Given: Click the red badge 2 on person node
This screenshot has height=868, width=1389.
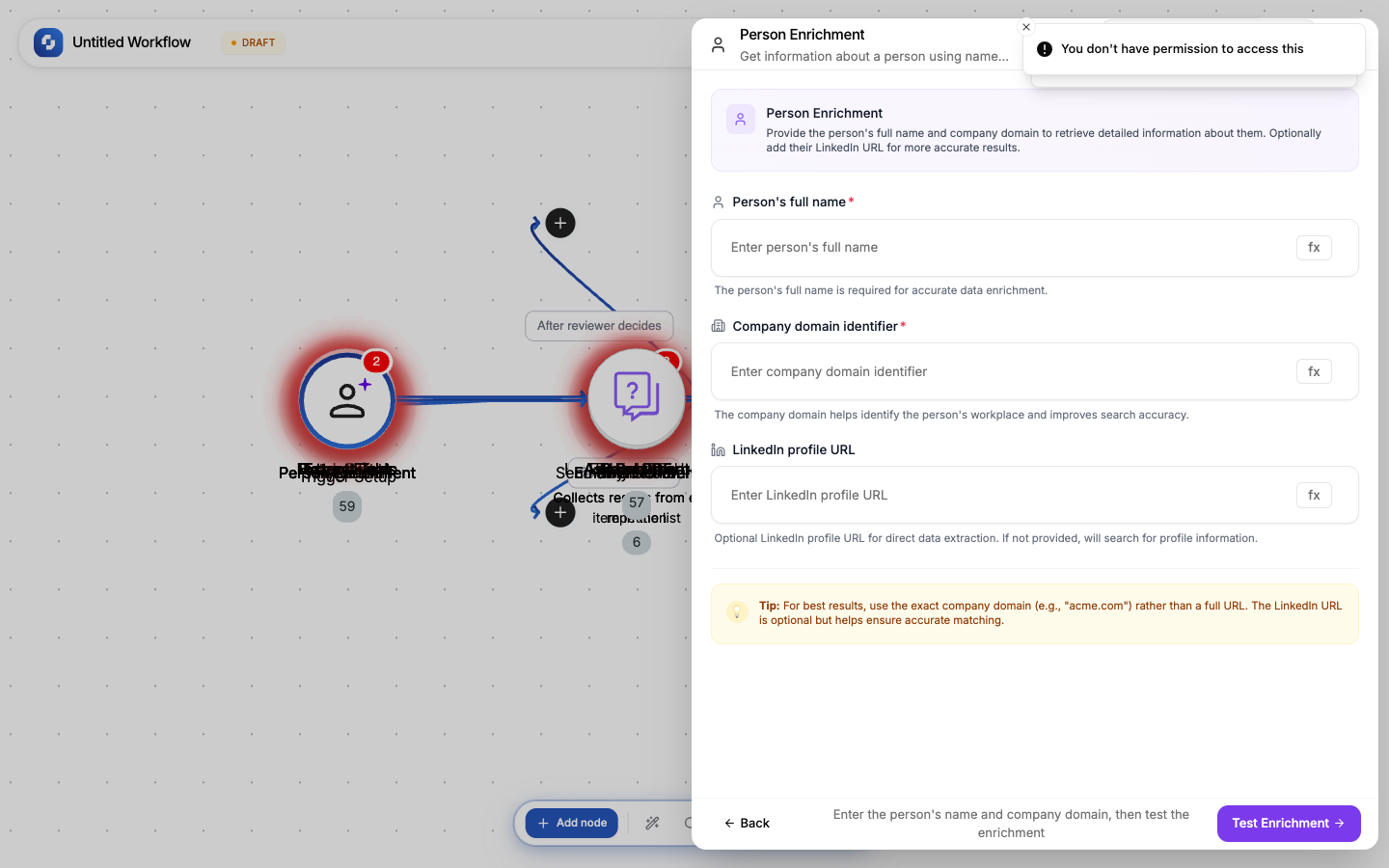Looking at the screenshot, I should click(376, 362).
